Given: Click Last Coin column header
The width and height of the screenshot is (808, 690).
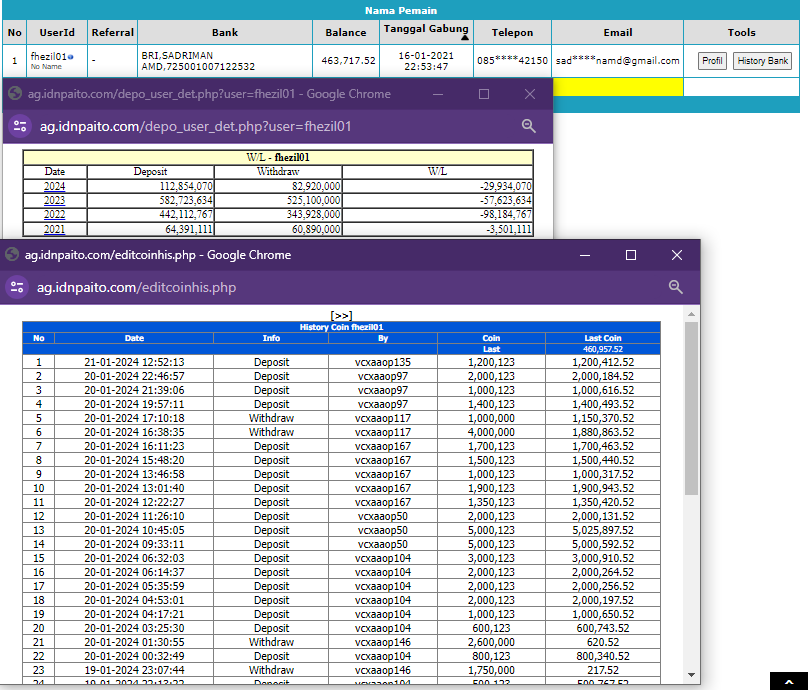Looking at the screenshot, I should click(602, 338).
